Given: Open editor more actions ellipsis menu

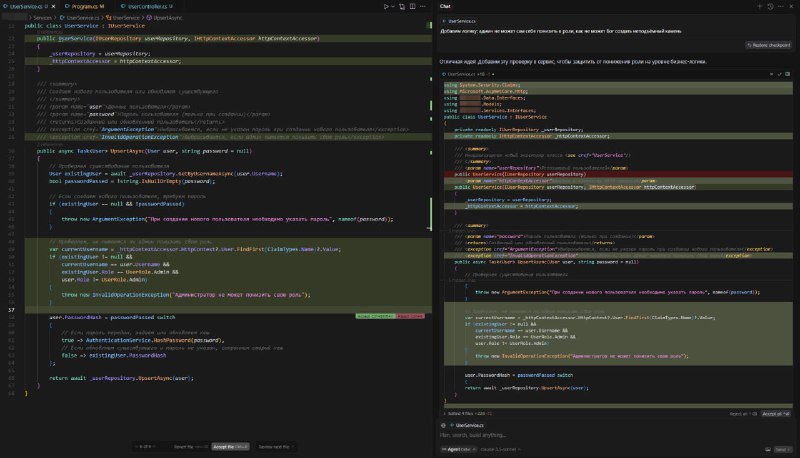Looking at the screenshot, I should click(x=423, y=7).
